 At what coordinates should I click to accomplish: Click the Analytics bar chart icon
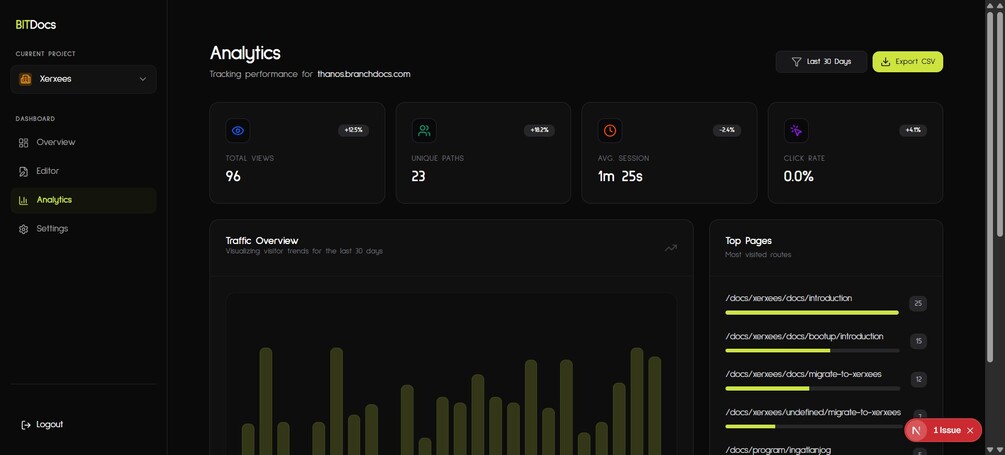point(24,201)
